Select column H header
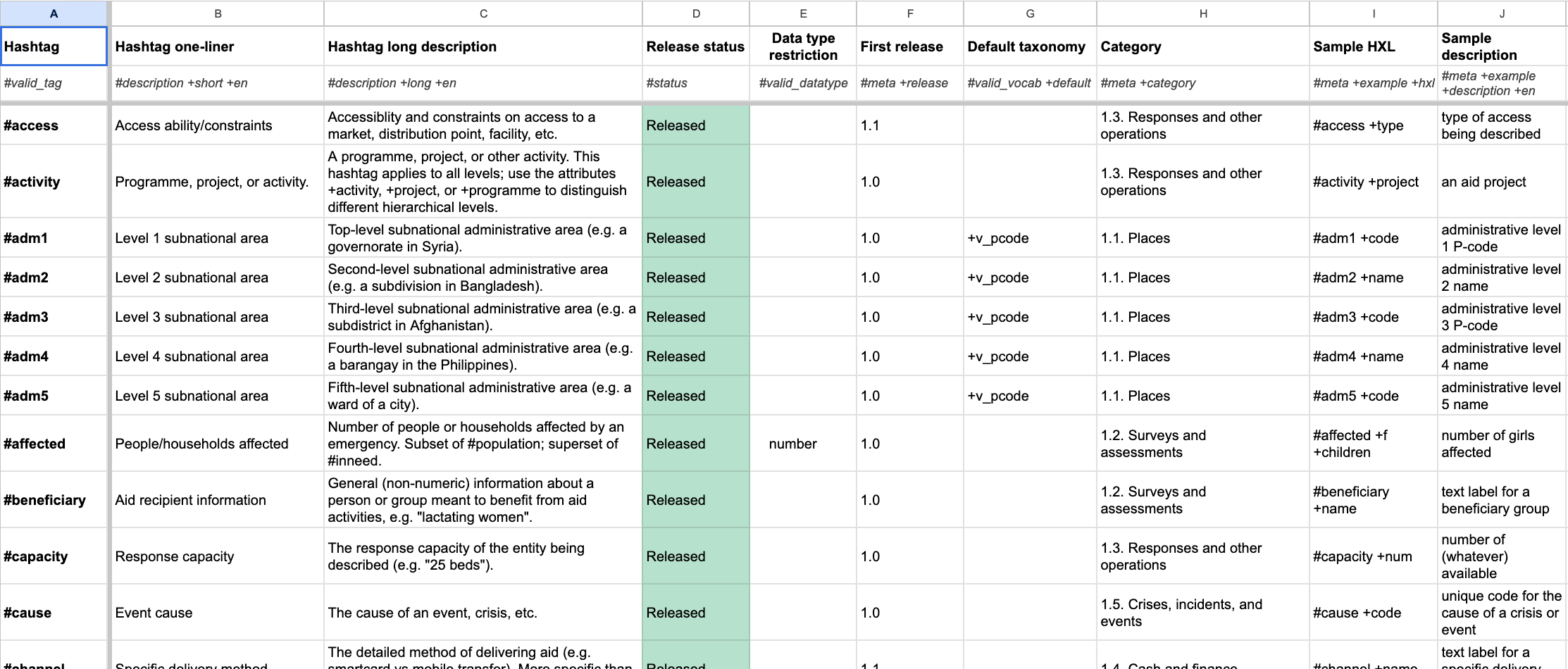This screenshot has height=669, width=1568. click(1202, 13)
